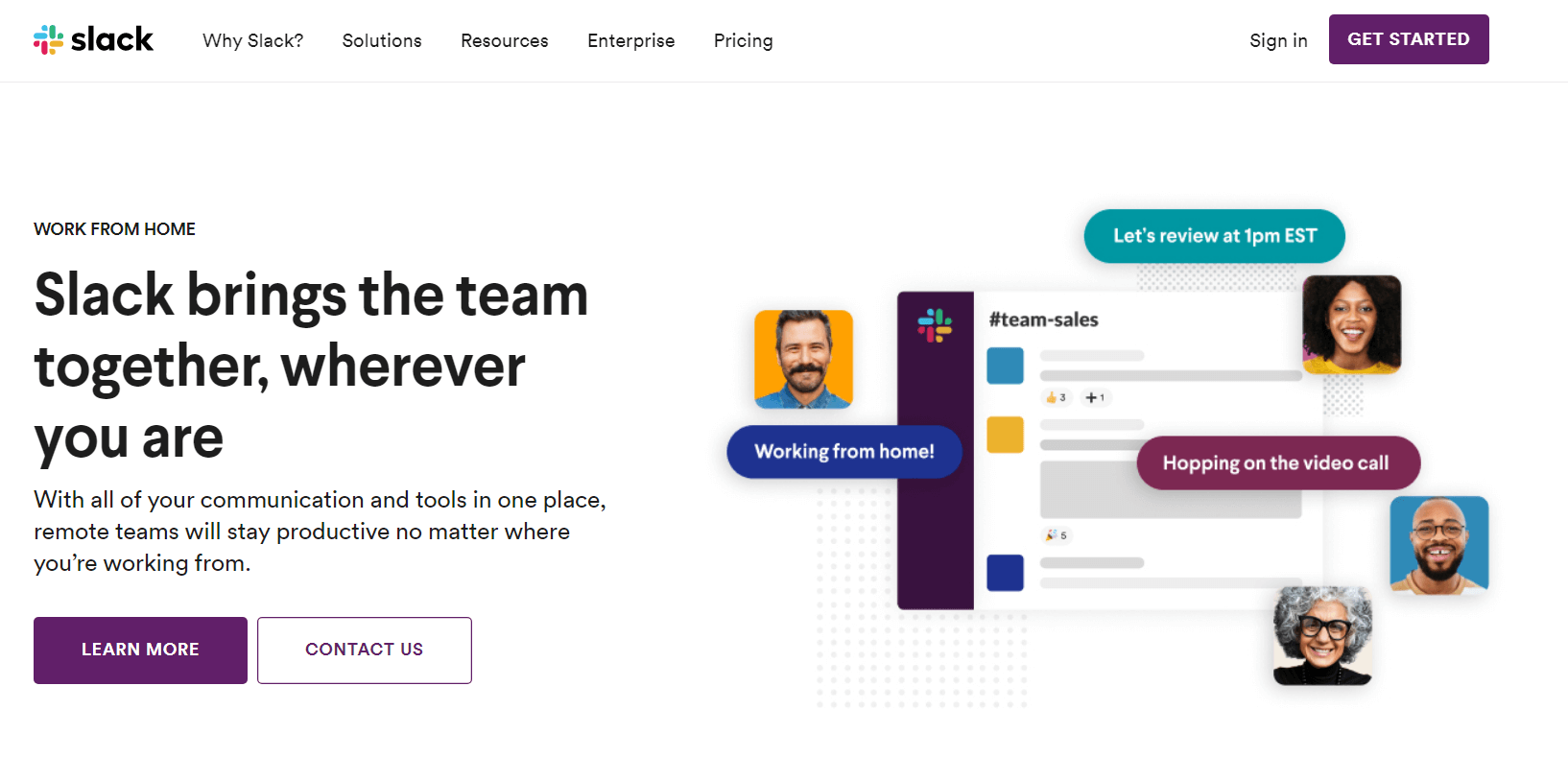Click the WORK FROM HOME label

tap(114, 229)
